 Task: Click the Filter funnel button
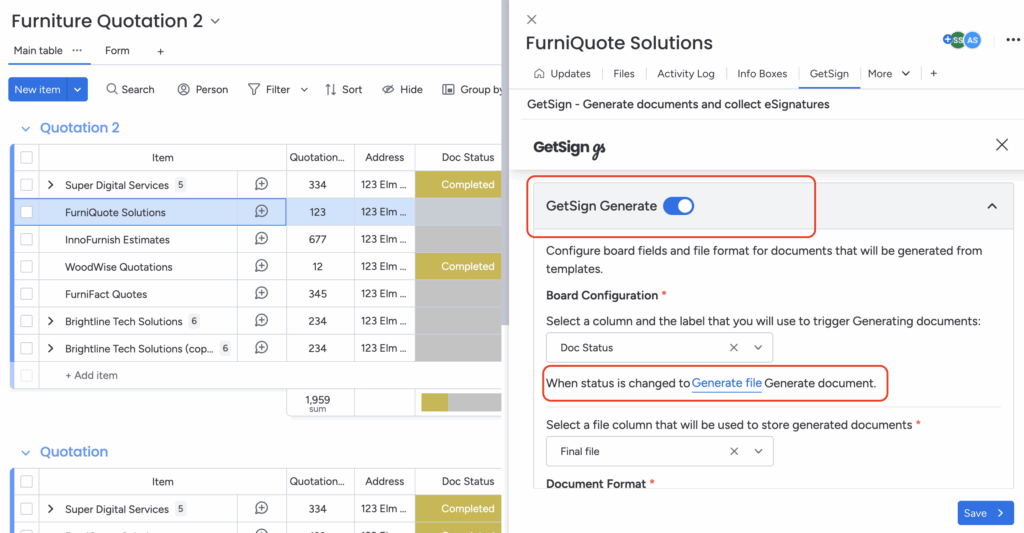(x=269, y=89)
